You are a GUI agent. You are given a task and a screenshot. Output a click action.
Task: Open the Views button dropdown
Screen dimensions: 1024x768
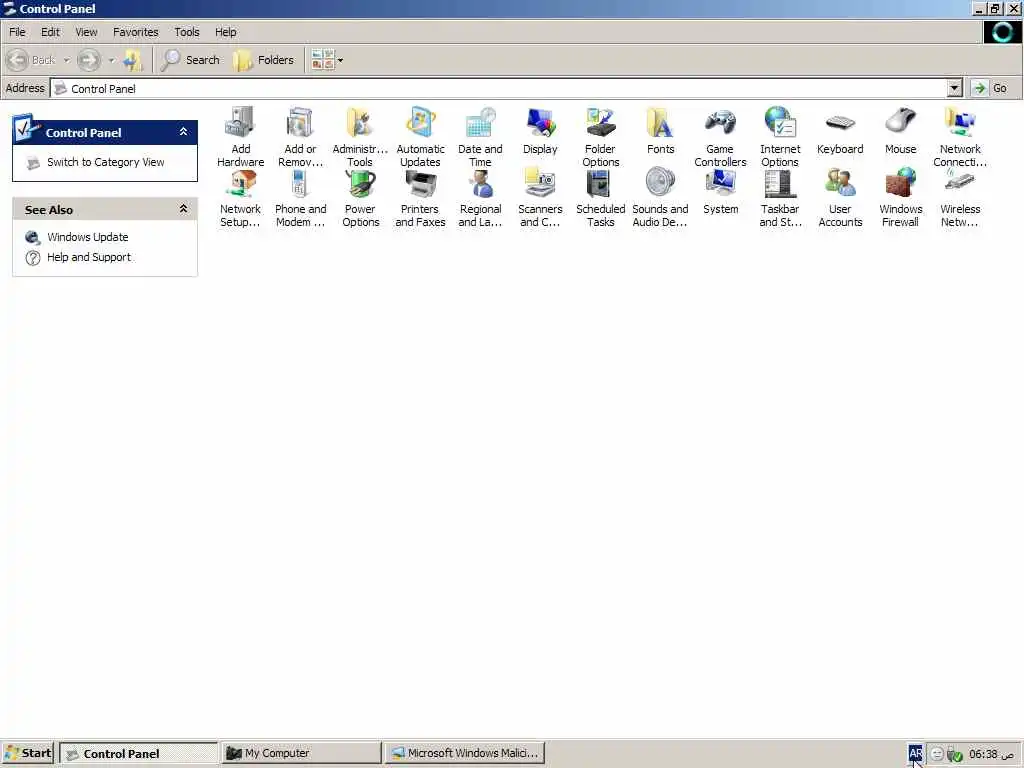pos(340,60)
